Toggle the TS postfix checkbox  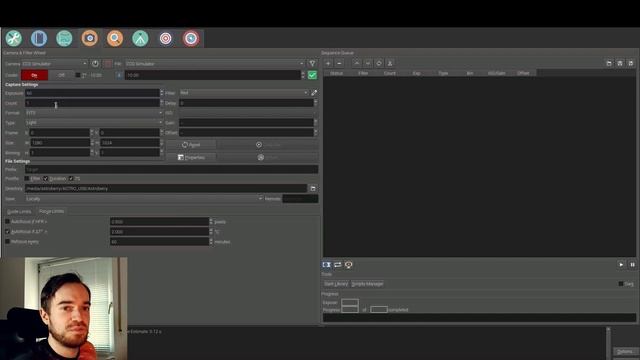(71, 179)
